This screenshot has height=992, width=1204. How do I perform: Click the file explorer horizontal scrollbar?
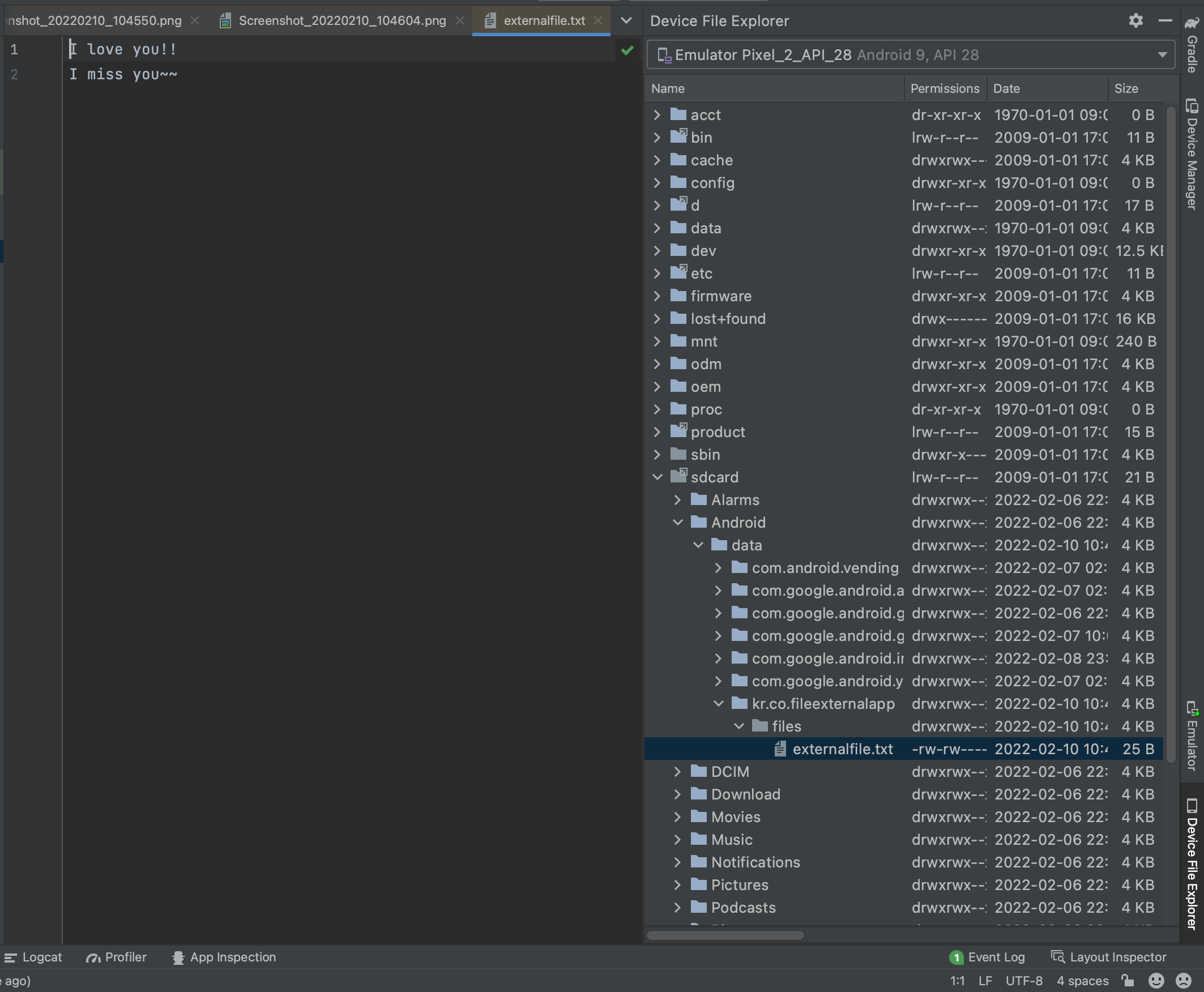pos(725,935)
